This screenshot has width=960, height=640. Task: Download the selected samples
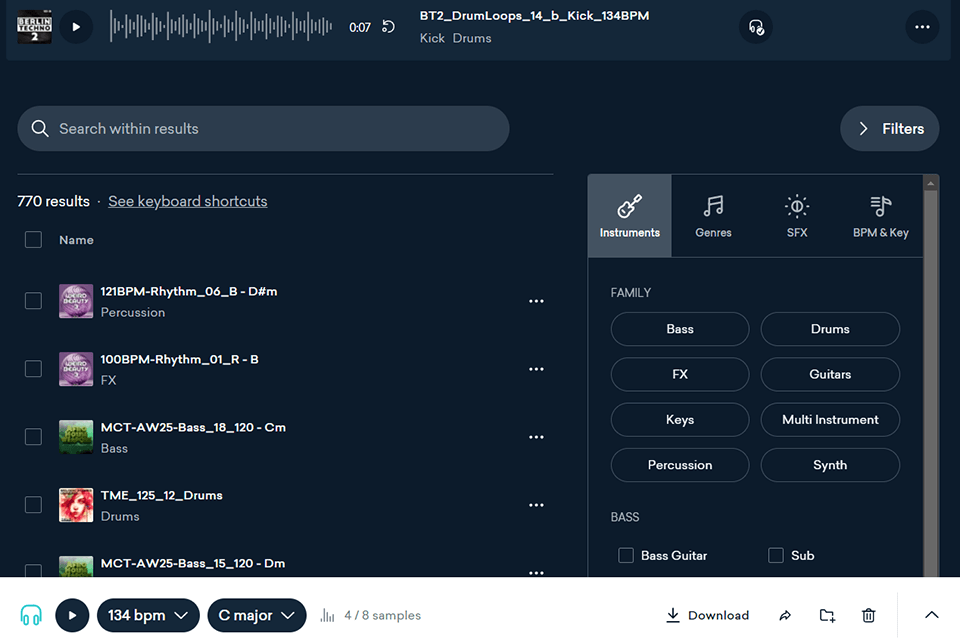point(708,615)
